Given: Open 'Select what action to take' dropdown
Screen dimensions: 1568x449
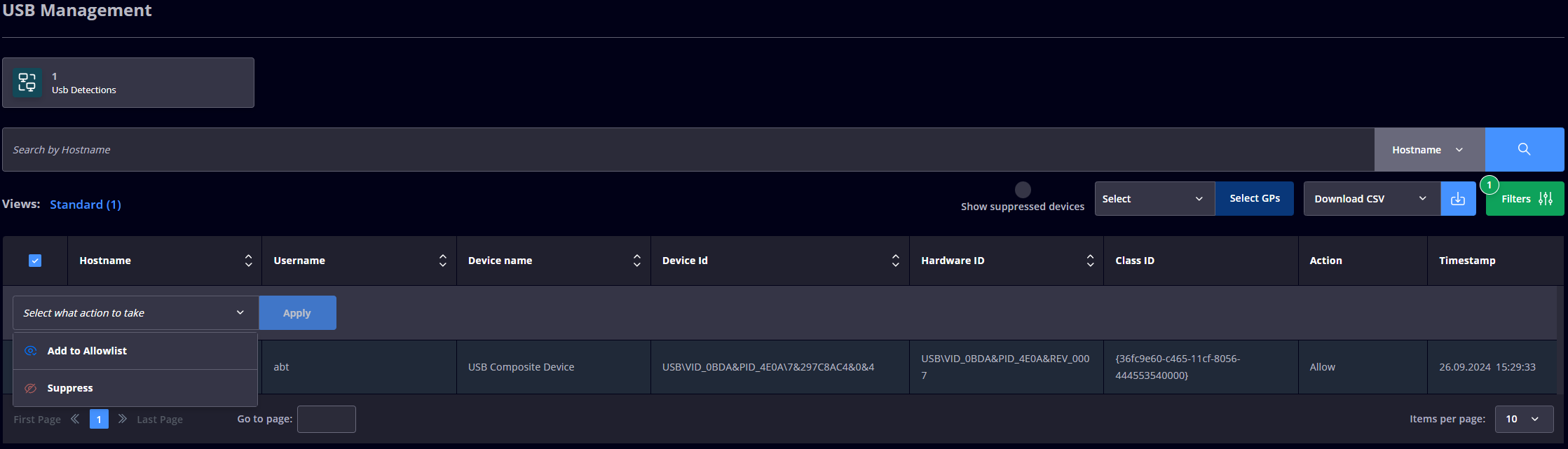Looking at the screenshot, I should click(136, 313).
